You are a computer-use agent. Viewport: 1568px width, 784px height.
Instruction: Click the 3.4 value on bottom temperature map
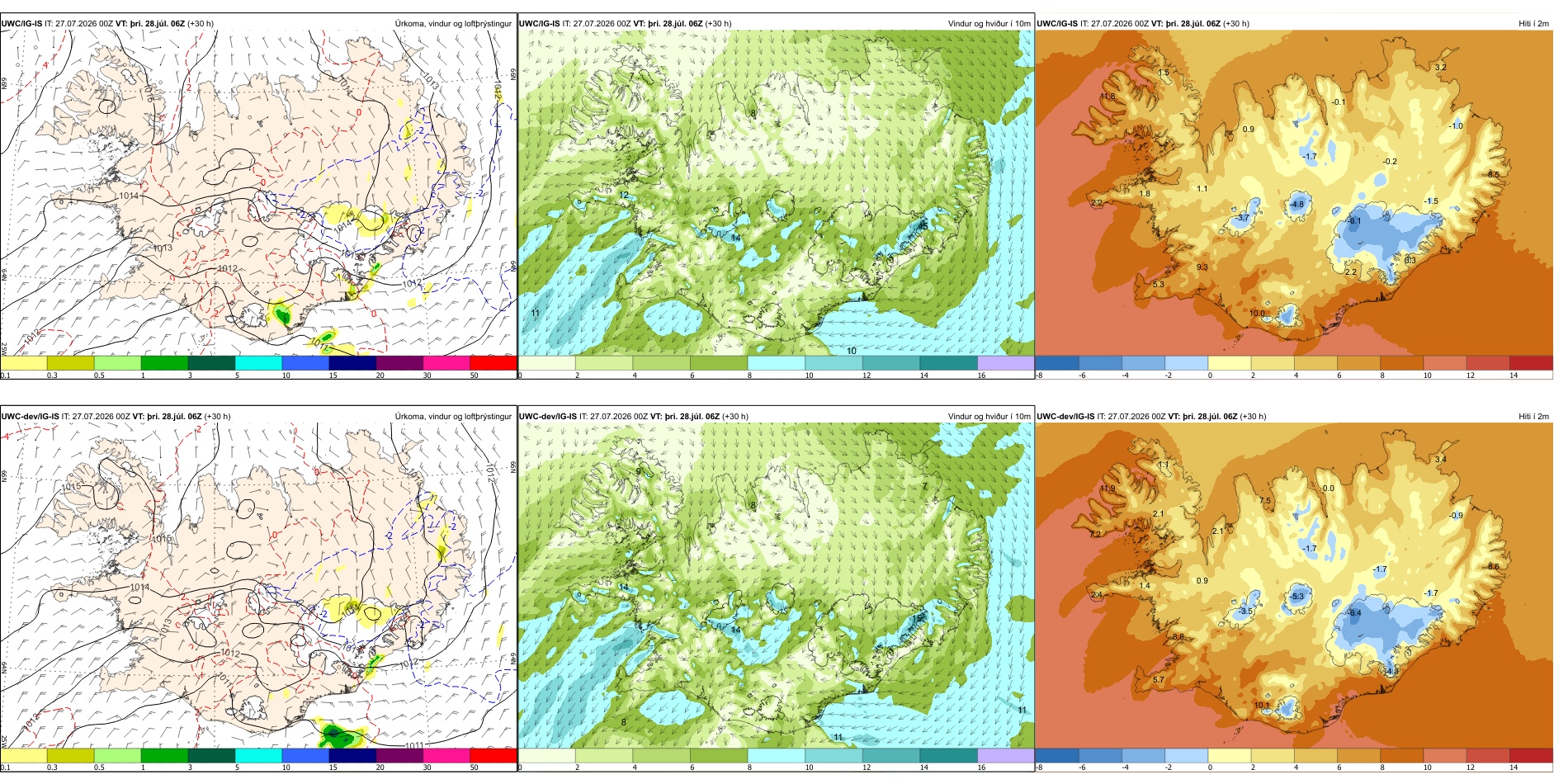(1441, 460)
